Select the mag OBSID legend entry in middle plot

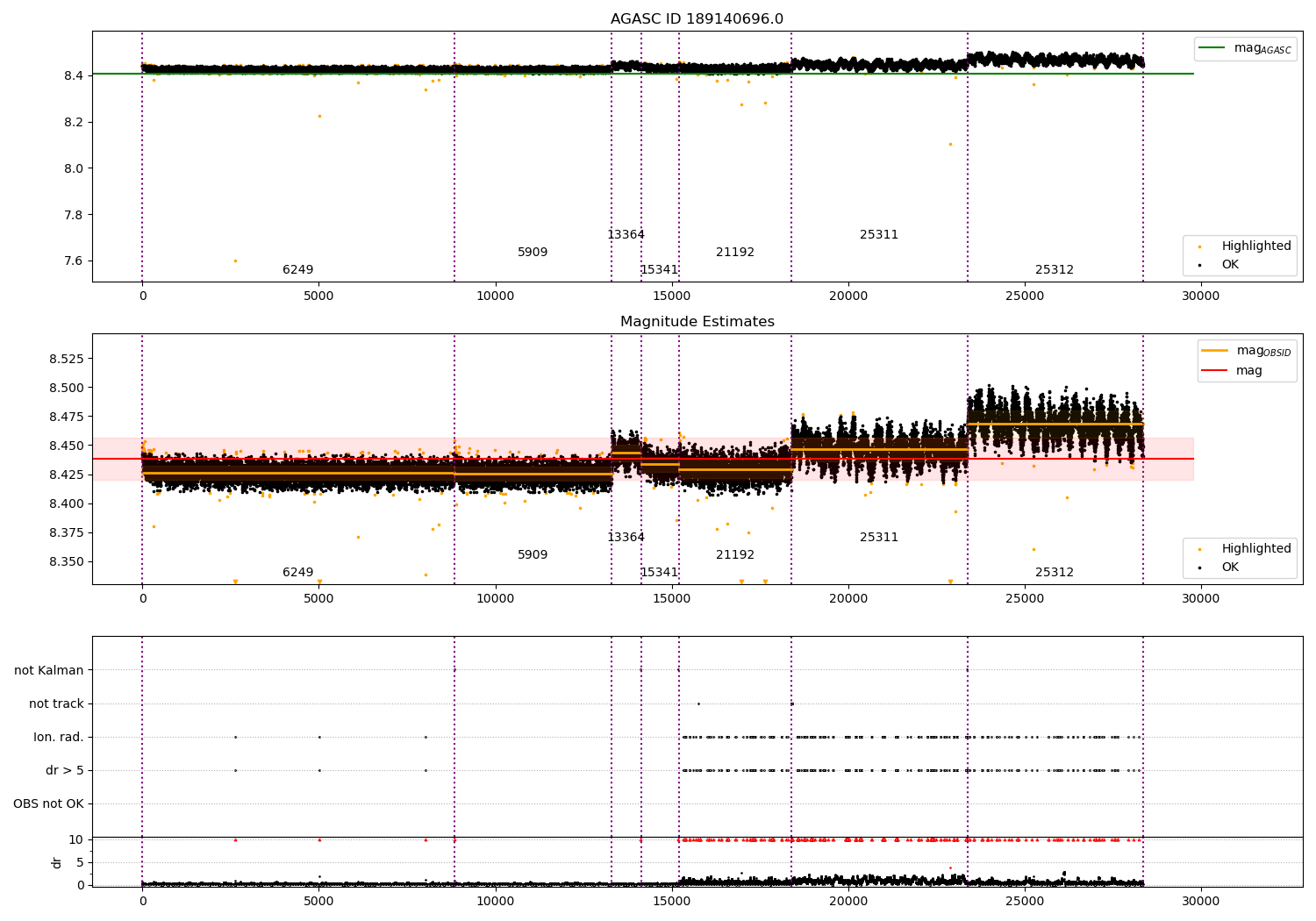[x=1247, y=351]
